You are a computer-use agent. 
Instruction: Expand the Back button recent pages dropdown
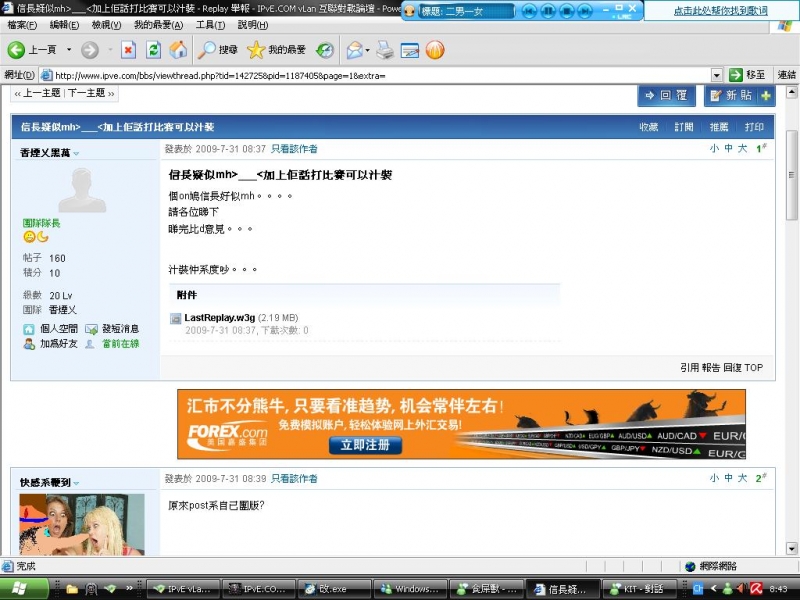tap(69, 51)
